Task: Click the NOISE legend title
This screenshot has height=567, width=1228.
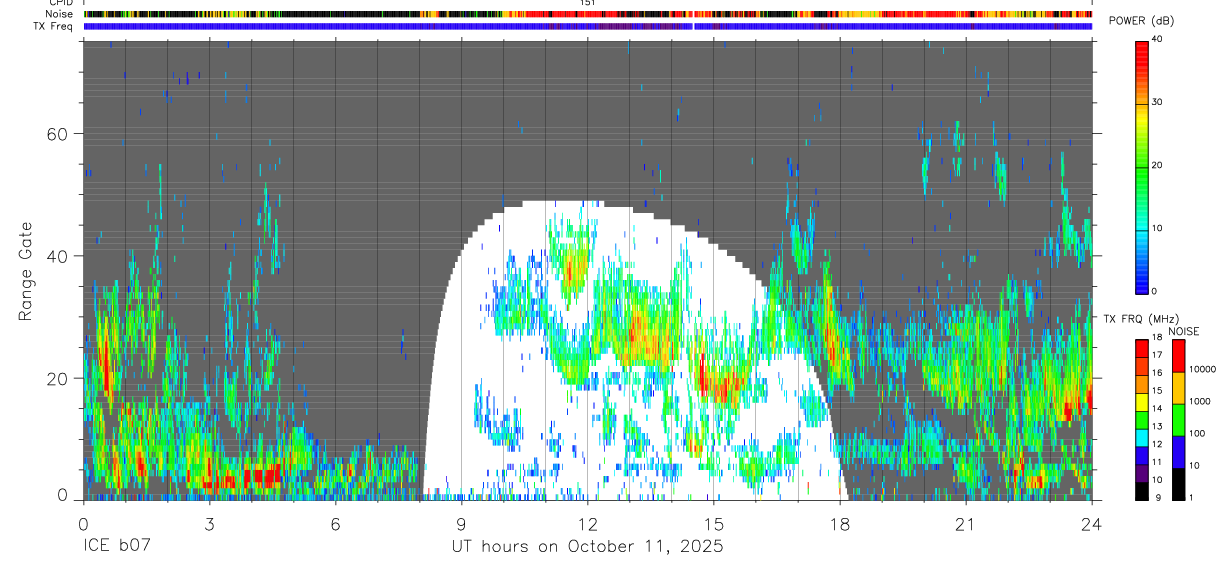Action: (x=1183, y=331)
